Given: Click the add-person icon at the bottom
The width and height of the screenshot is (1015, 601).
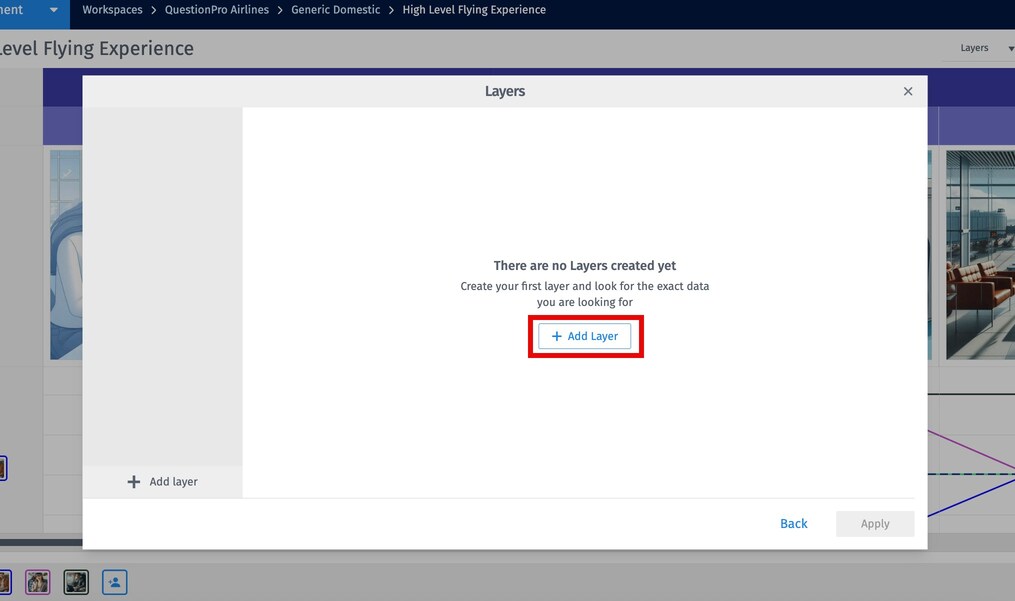Looking at the screenshot, I should (x=114, y=581).
